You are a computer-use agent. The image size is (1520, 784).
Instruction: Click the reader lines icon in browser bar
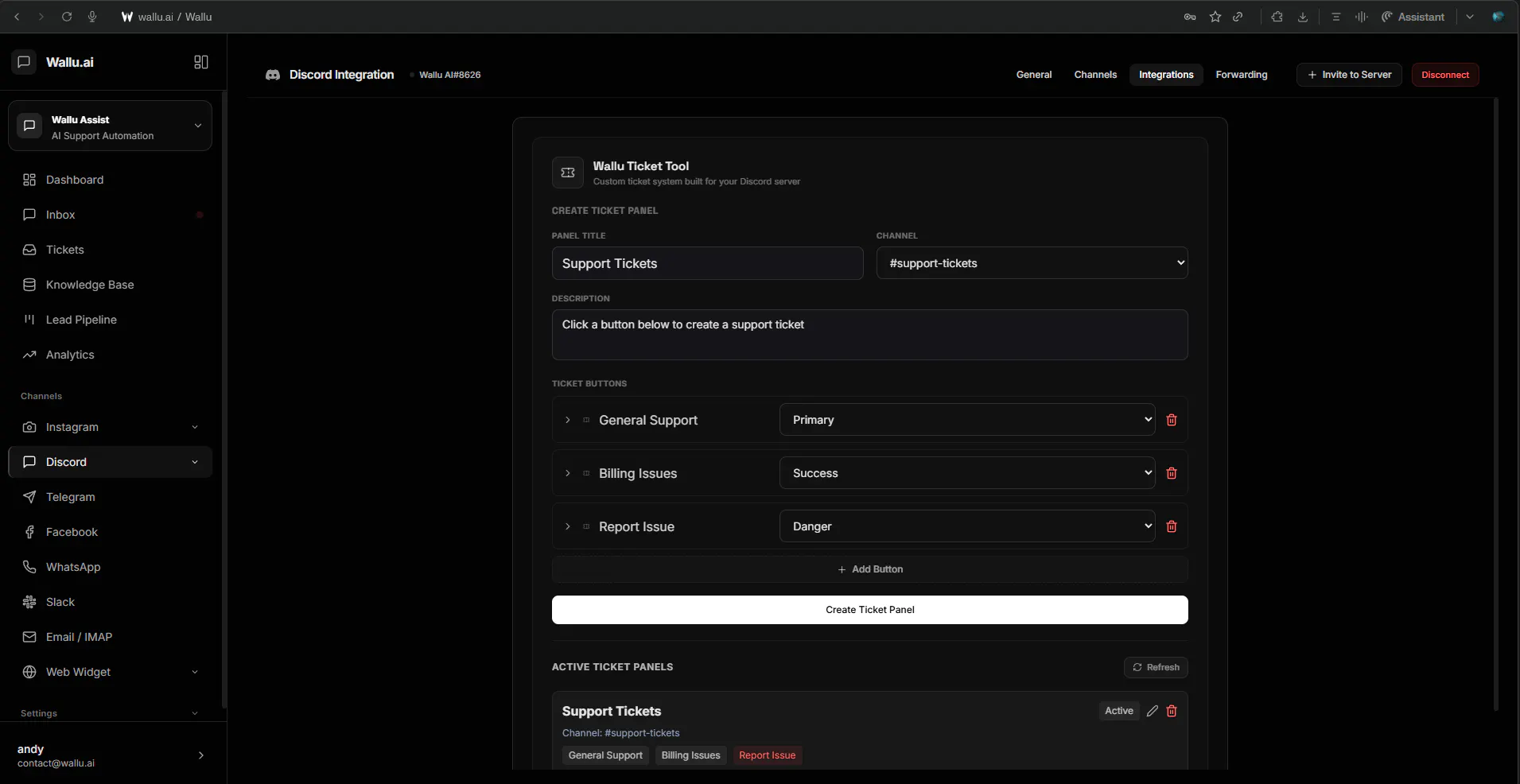pyautogui.click(x=1336, y=17)
